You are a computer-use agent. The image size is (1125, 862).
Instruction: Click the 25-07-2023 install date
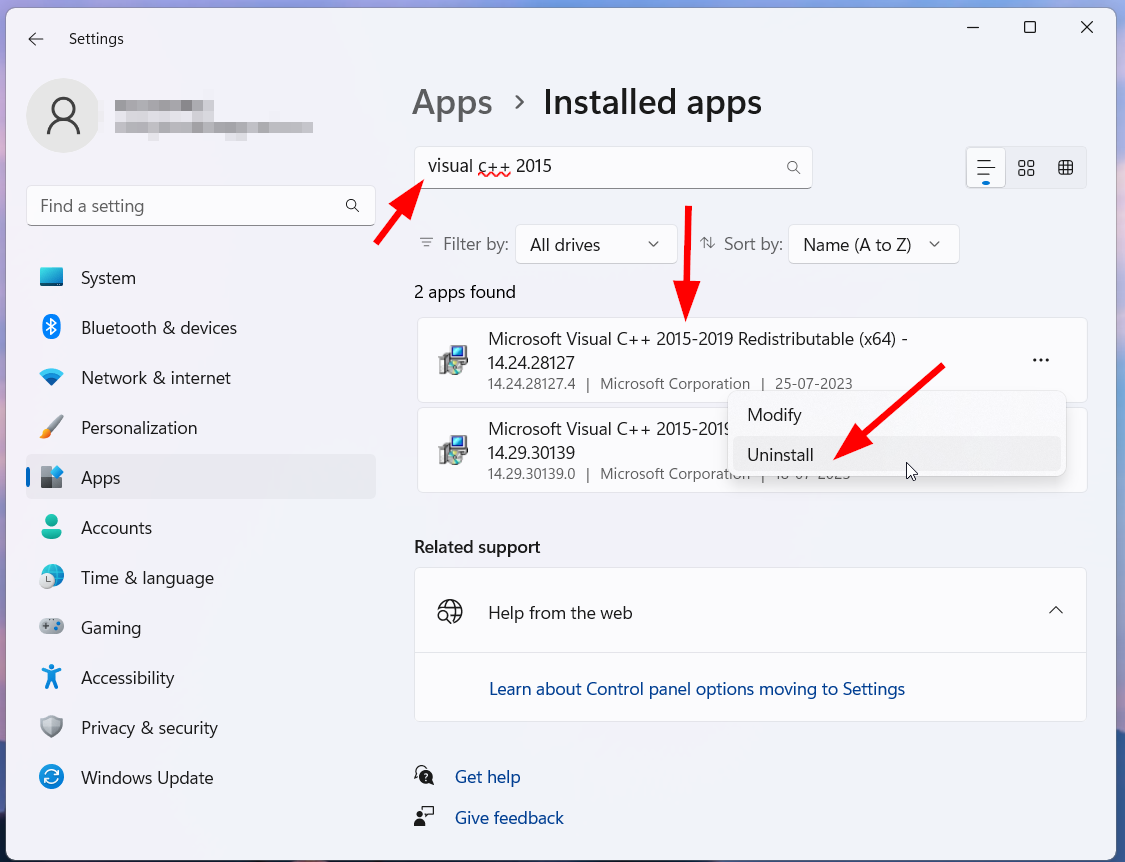[814, 384]
